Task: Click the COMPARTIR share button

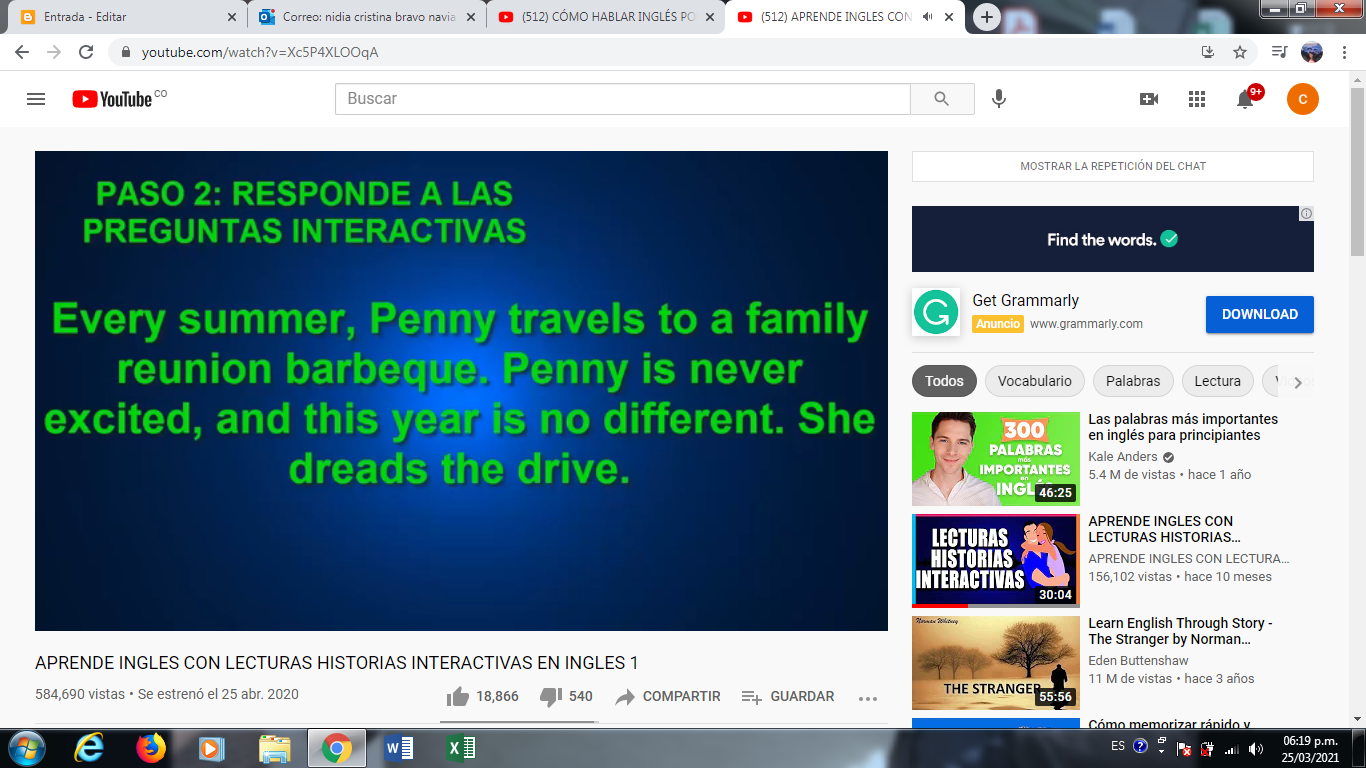Action: click(668, 697)
